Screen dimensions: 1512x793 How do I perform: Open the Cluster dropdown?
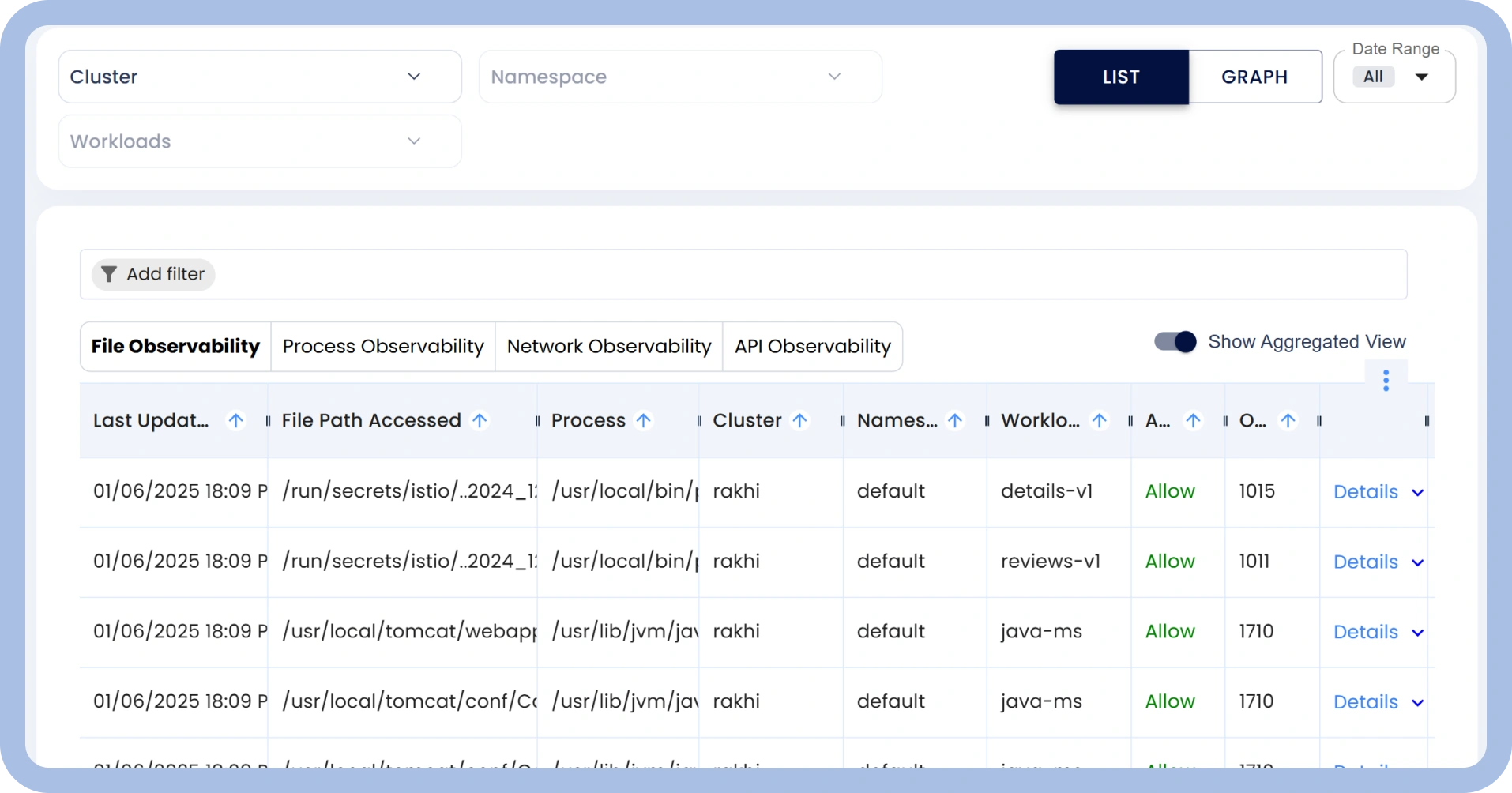[x=259, y=76]
